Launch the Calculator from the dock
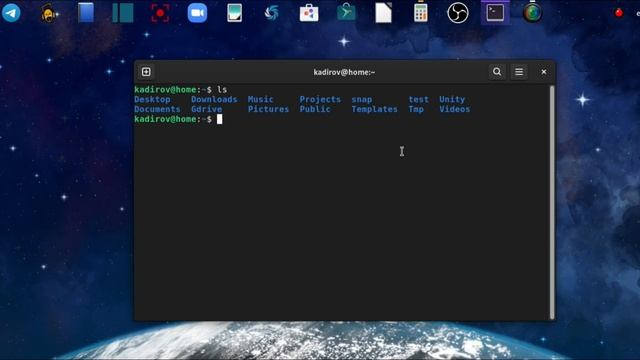640x360 pixels. (420, 13)
